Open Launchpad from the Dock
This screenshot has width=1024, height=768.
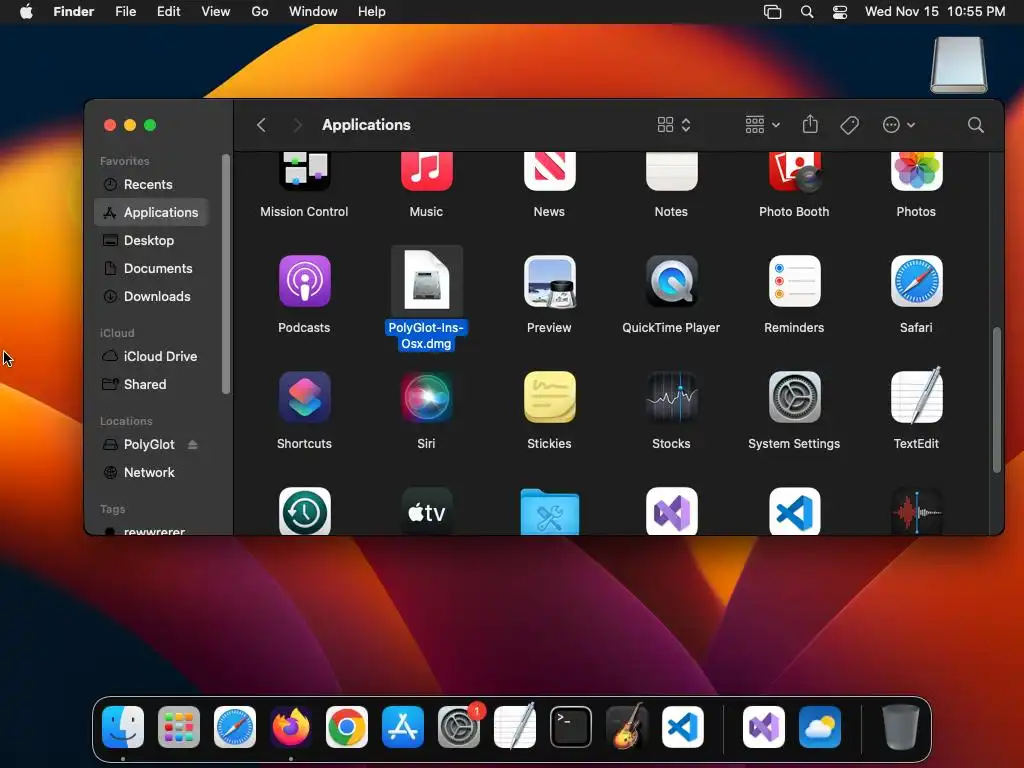pyautogui.click(x=179, y=726)
